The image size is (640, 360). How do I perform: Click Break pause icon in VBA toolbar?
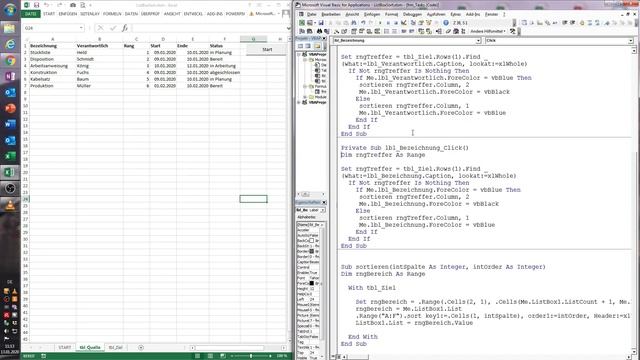click(x=388, y=23)
